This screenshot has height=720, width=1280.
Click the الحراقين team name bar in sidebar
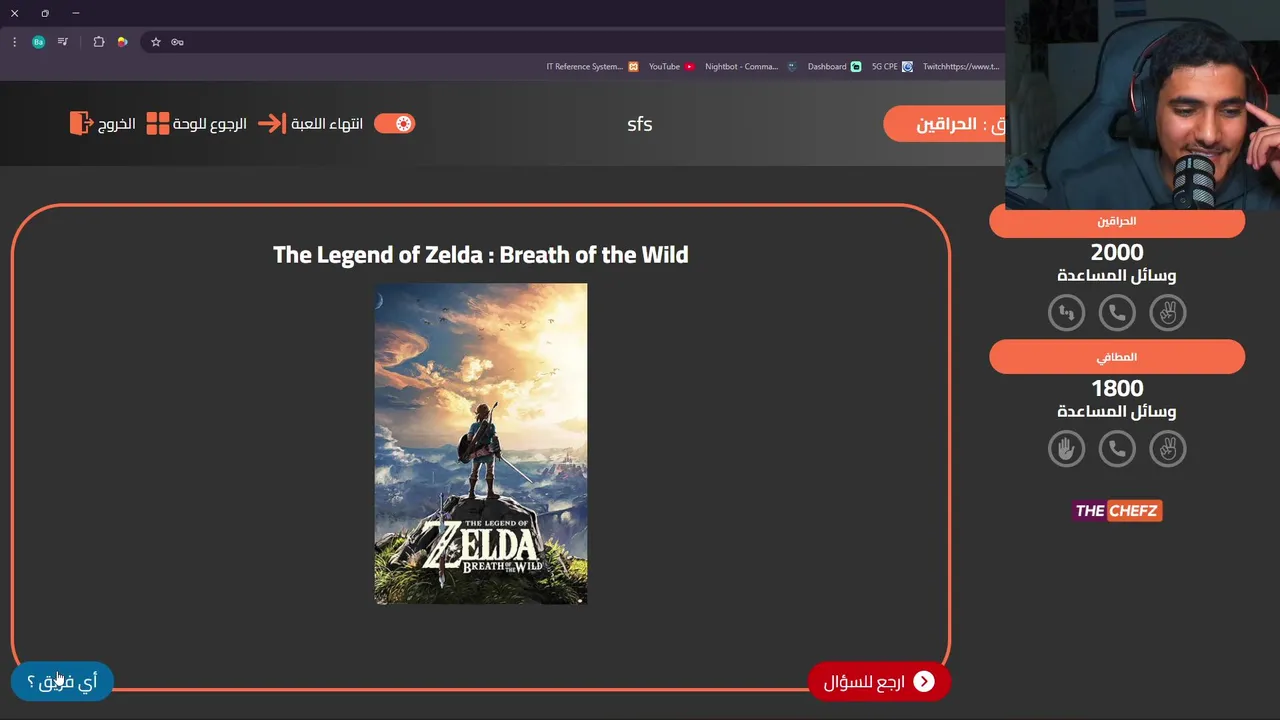pos(1117,222)
